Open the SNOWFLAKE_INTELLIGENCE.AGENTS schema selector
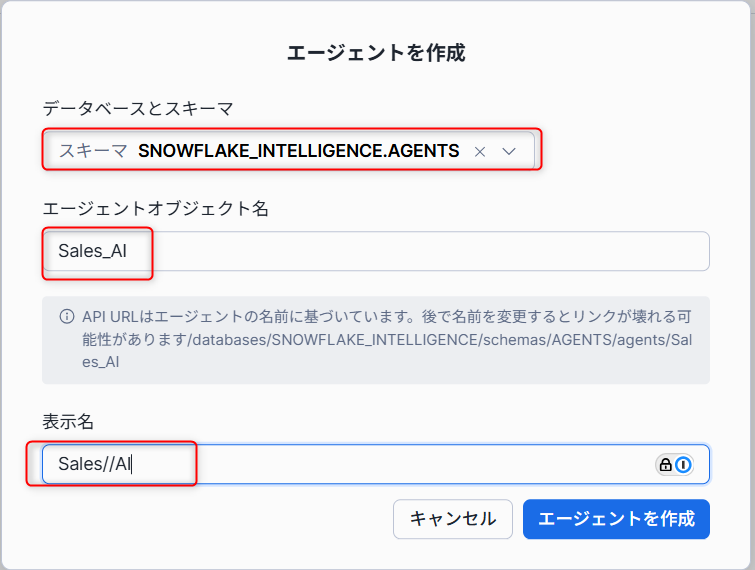755x570 pixels. [x=298, y=151]
